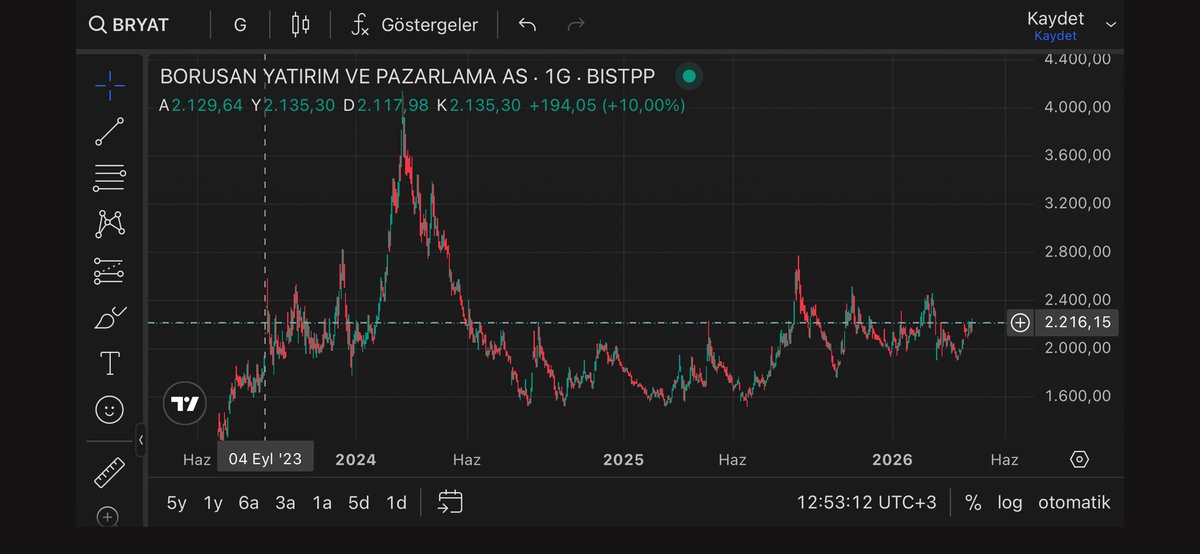1200x554 pixels.
Task: Redo the last chart action
Action: 576,25
